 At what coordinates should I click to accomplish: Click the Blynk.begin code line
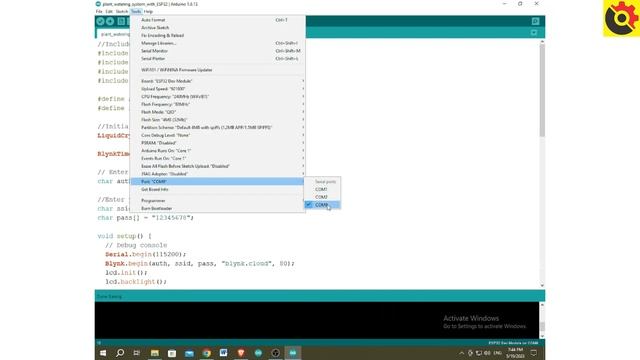point(200,264)
